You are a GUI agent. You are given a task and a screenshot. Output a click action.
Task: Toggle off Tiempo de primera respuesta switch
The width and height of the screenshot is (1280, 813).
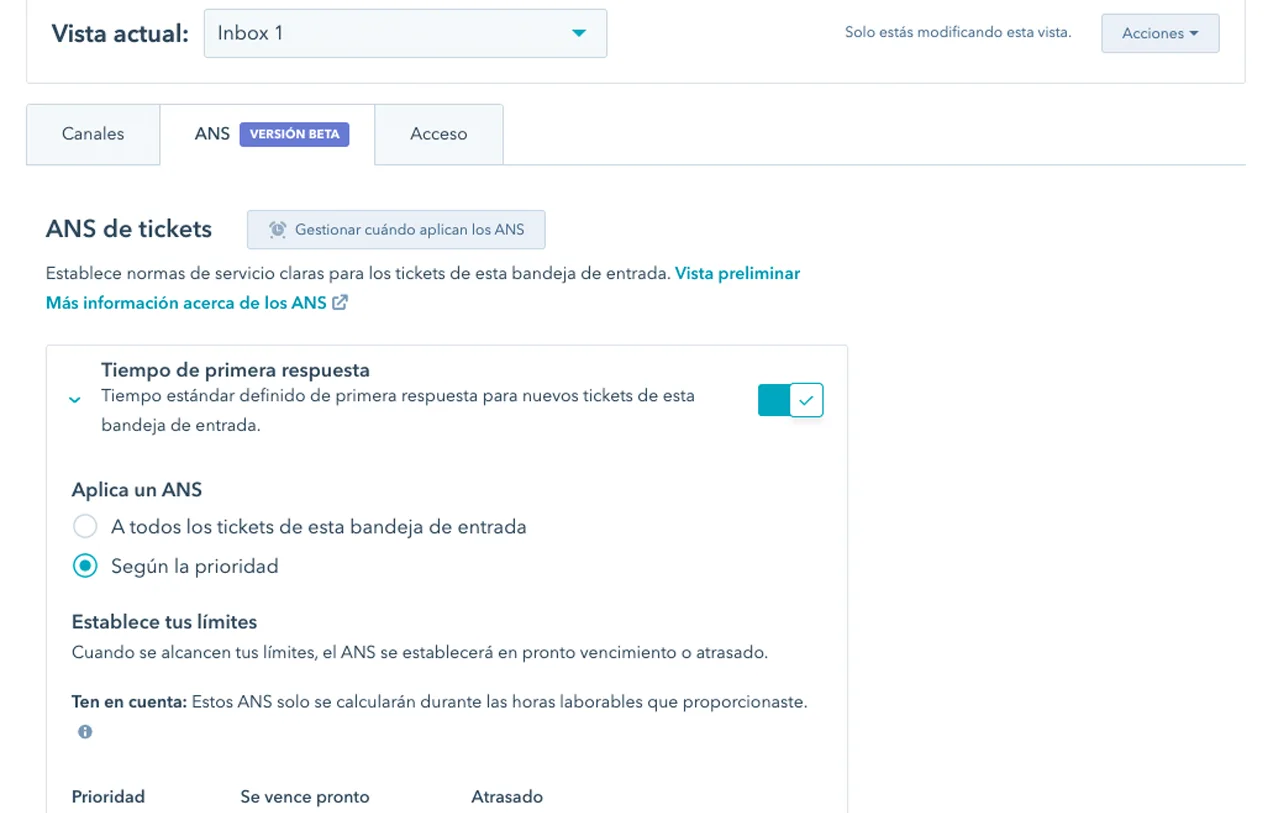(790, 400)
